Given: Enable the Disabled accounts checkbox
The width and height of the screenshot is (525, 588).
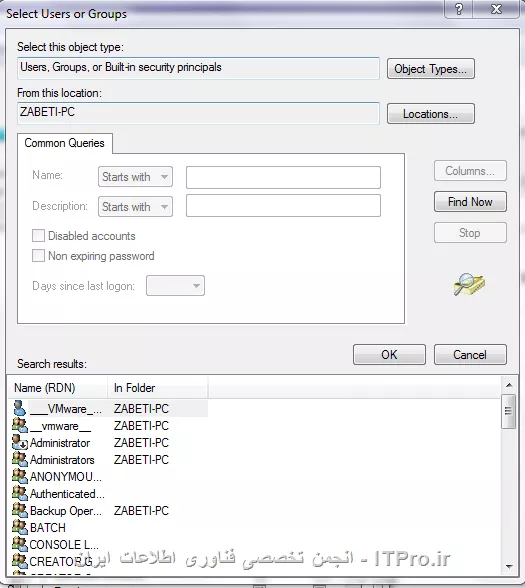Looking at the screenshot, I should click(x=38, y=236).
